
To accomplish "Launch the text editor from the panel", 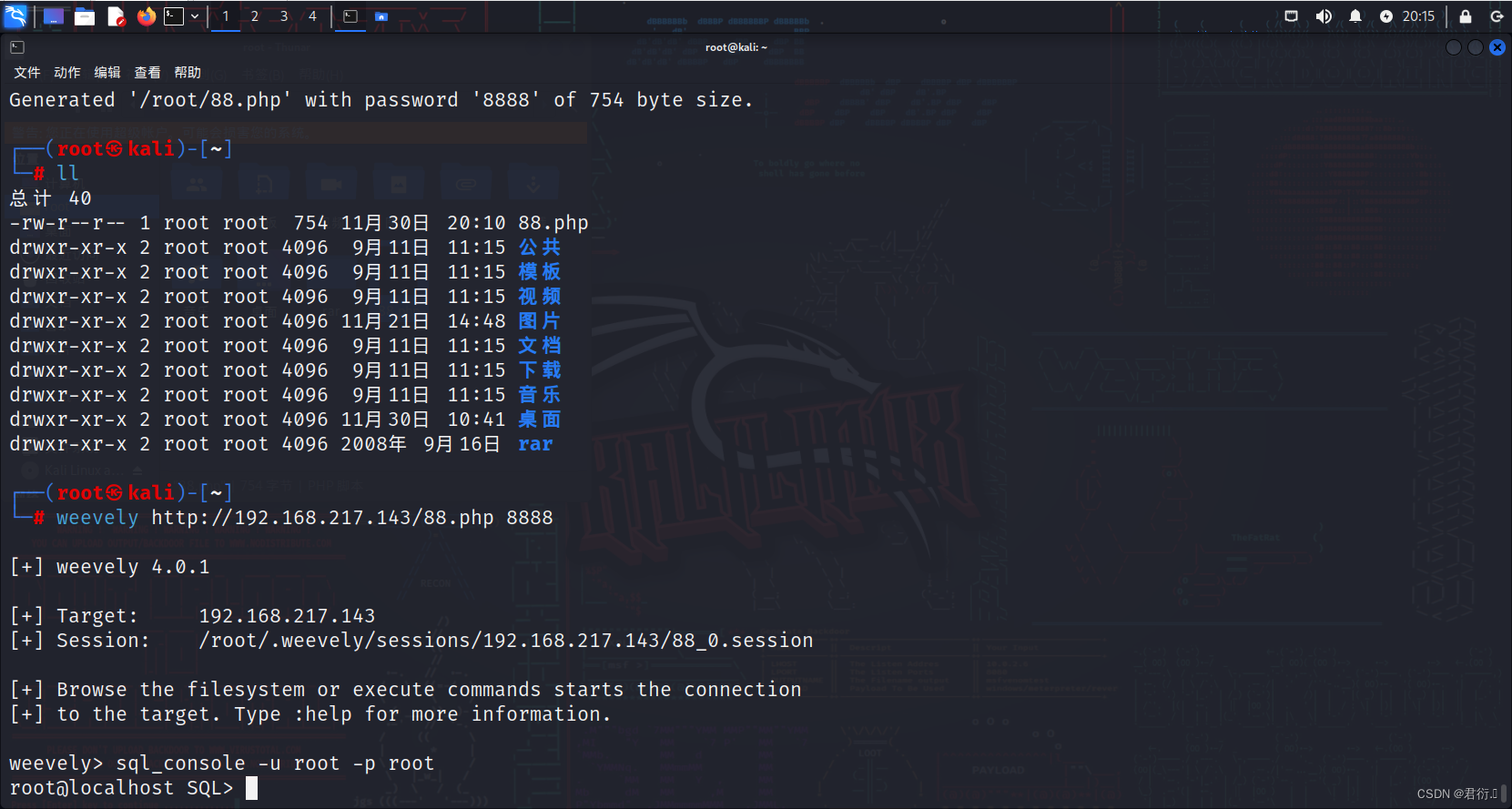I will pos(116,16).
